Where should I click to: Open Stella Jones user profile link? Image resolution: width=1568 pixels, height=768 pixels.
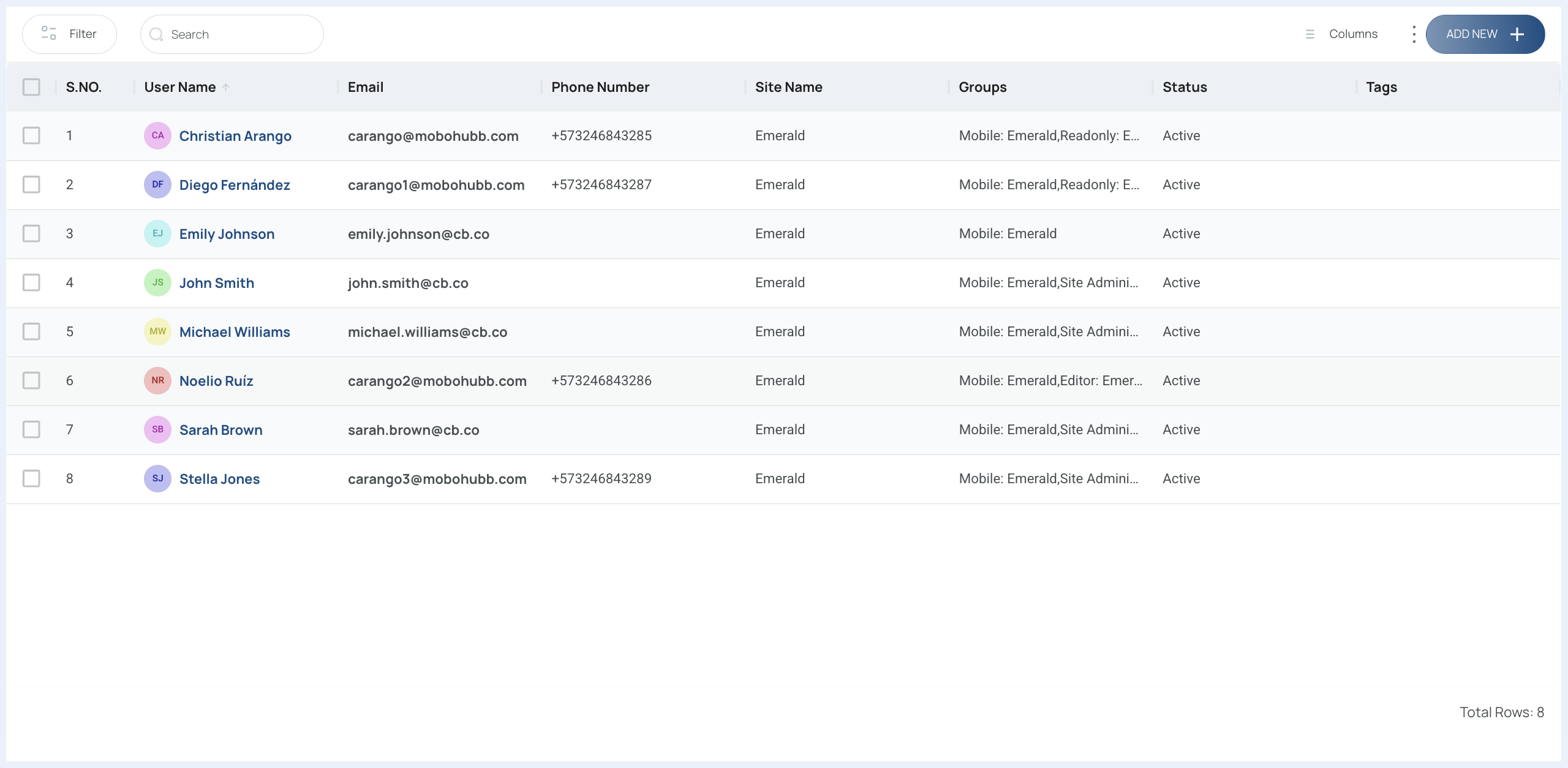[219, 479]
